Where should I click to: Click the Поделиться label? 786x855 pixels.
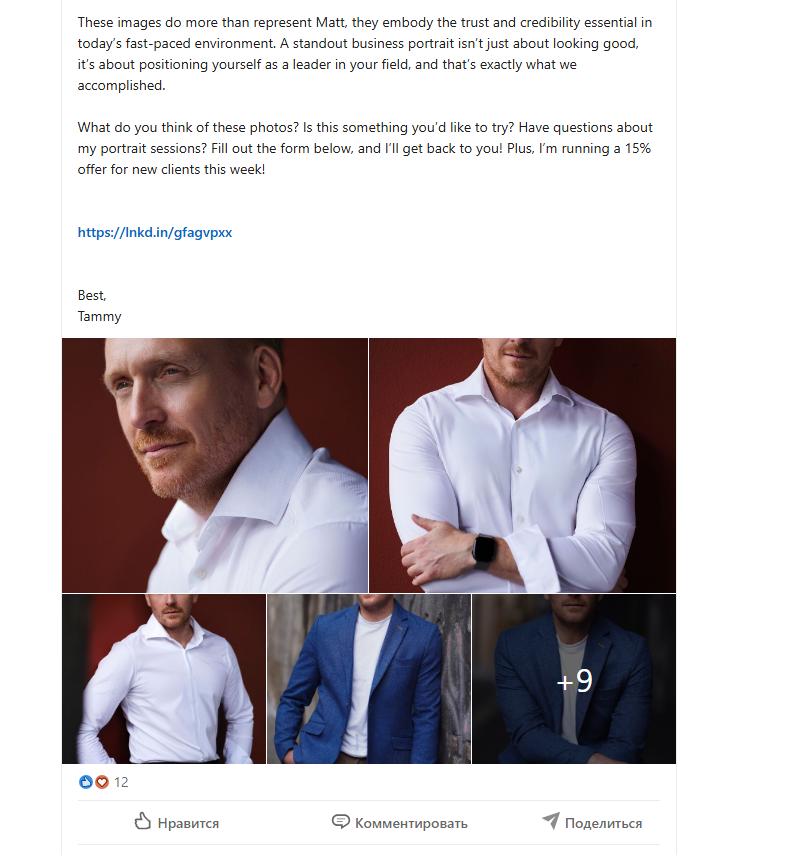click(603, 823)
